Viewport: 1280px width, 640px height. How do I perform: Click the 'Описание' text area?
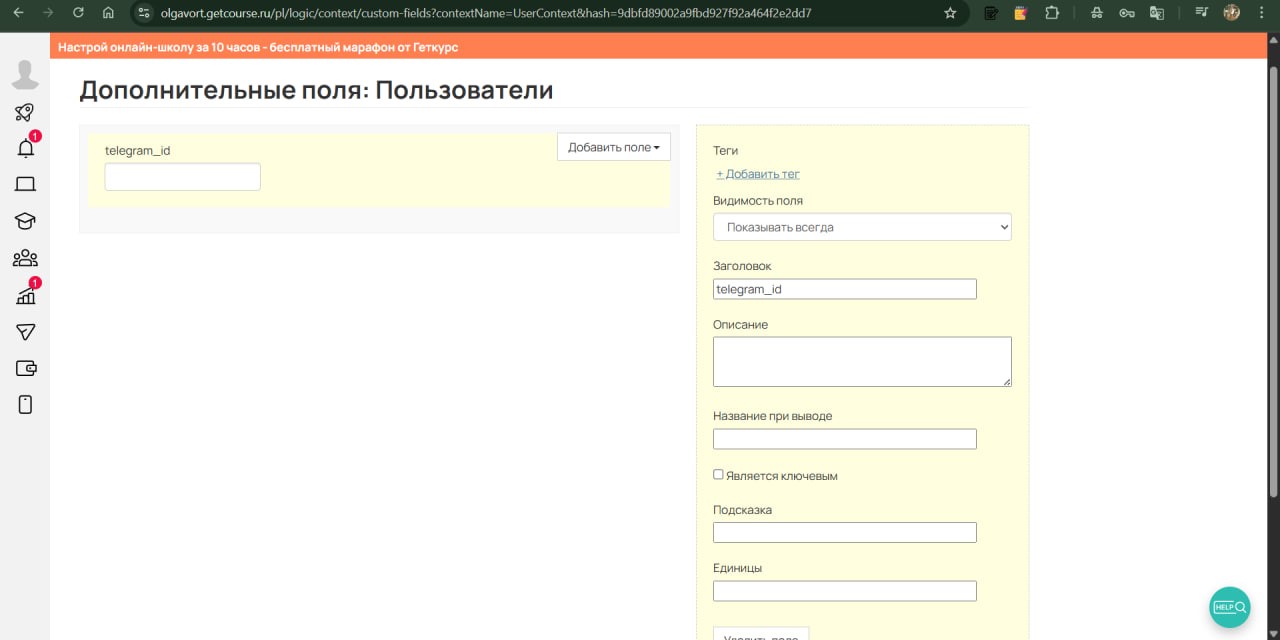[861, 361]
